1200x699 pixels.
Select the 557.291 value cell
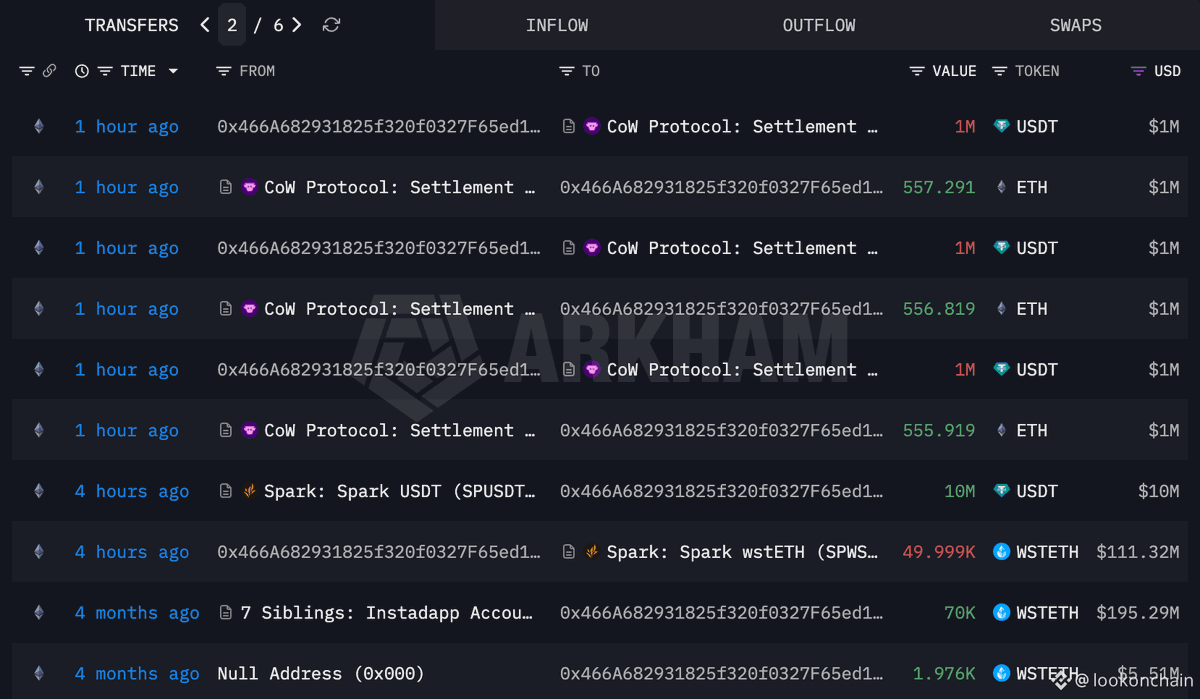coord(939,188)
